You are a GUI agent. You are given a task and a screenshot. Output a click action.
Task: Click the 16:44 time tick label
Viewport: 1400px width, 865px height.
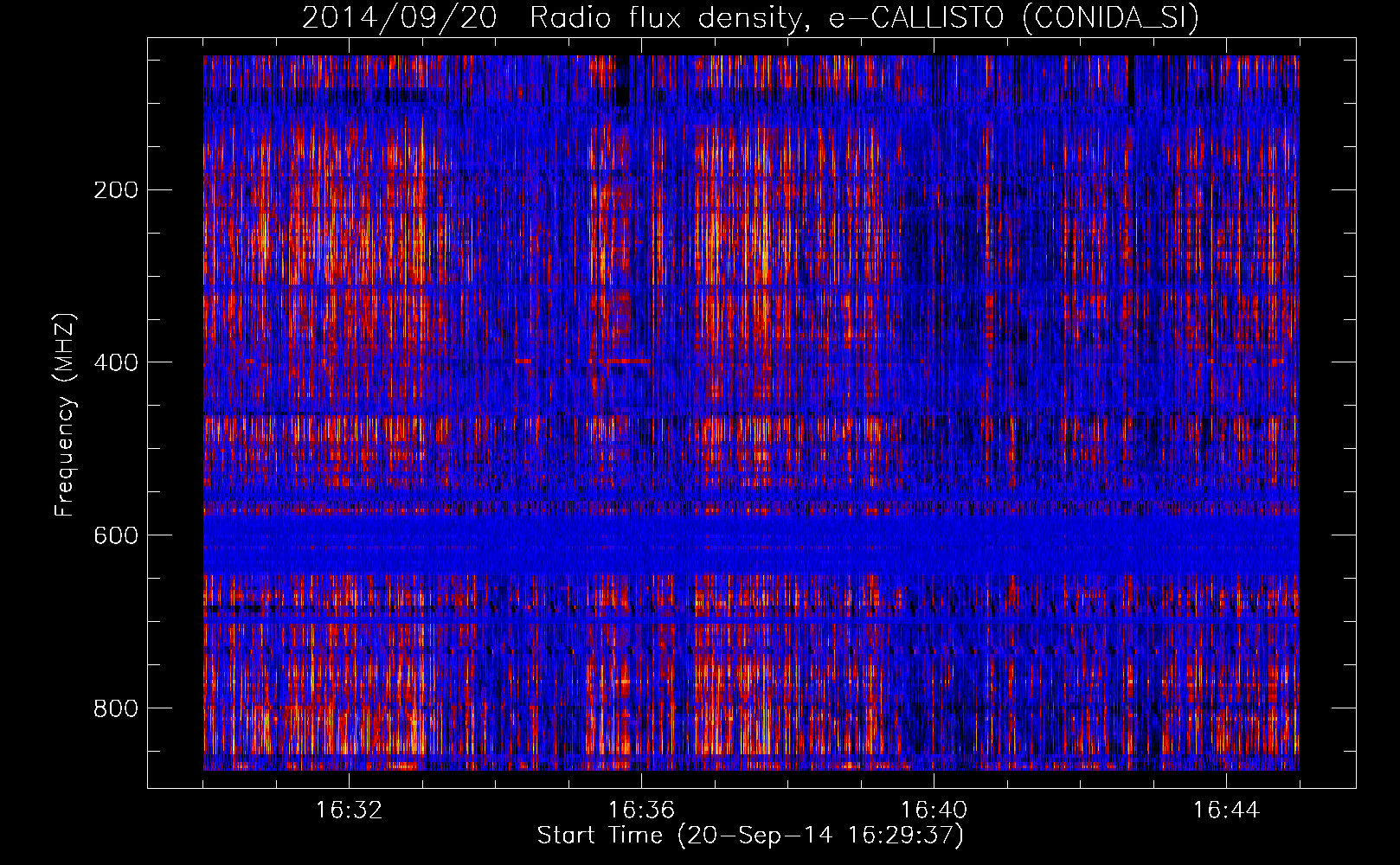1226,811
